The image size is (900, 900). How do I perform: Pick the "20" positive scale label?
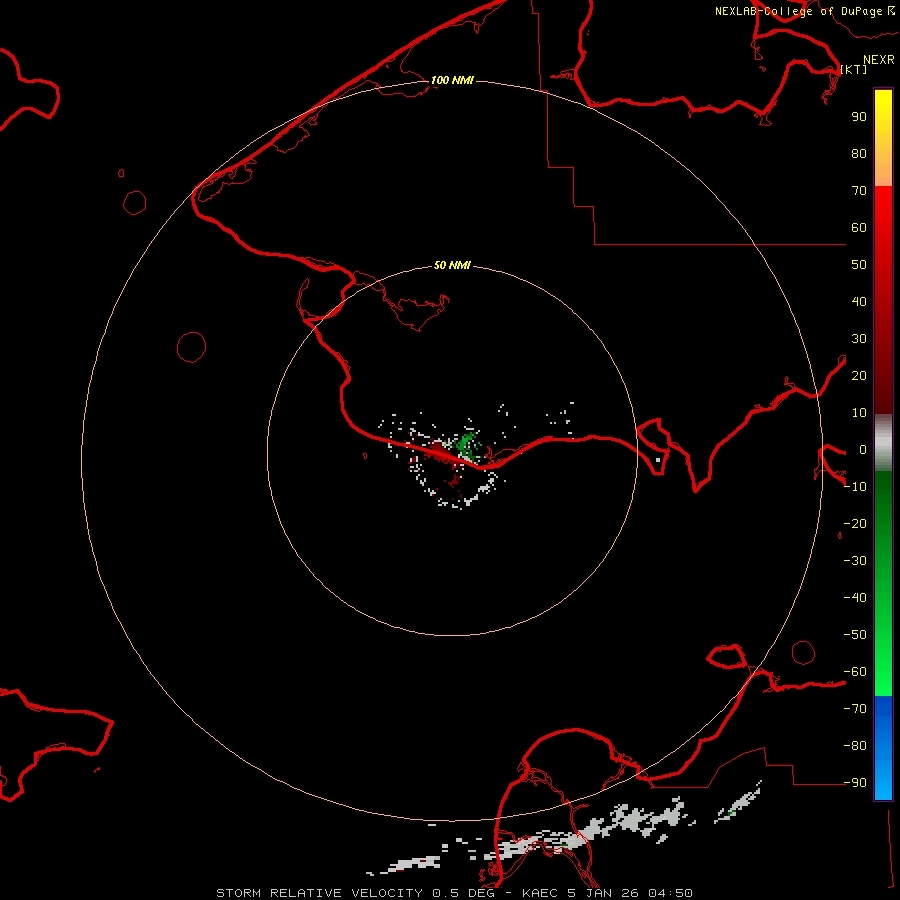pyautogui.click(x=859, y=376)
